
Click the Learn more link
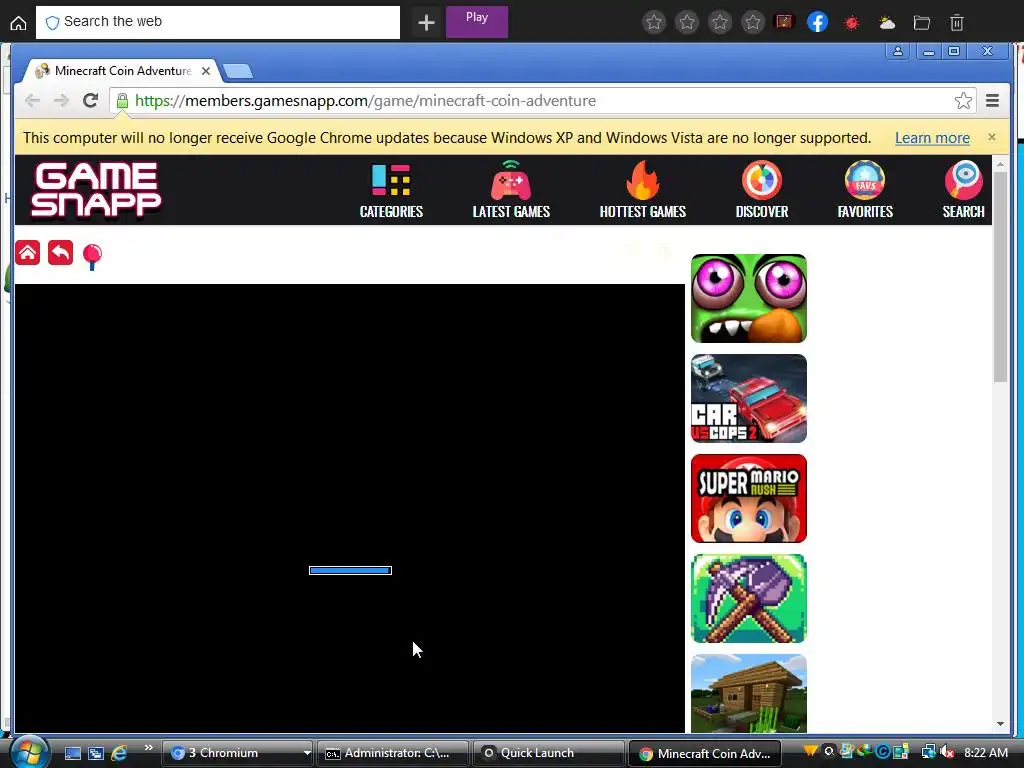932,138
